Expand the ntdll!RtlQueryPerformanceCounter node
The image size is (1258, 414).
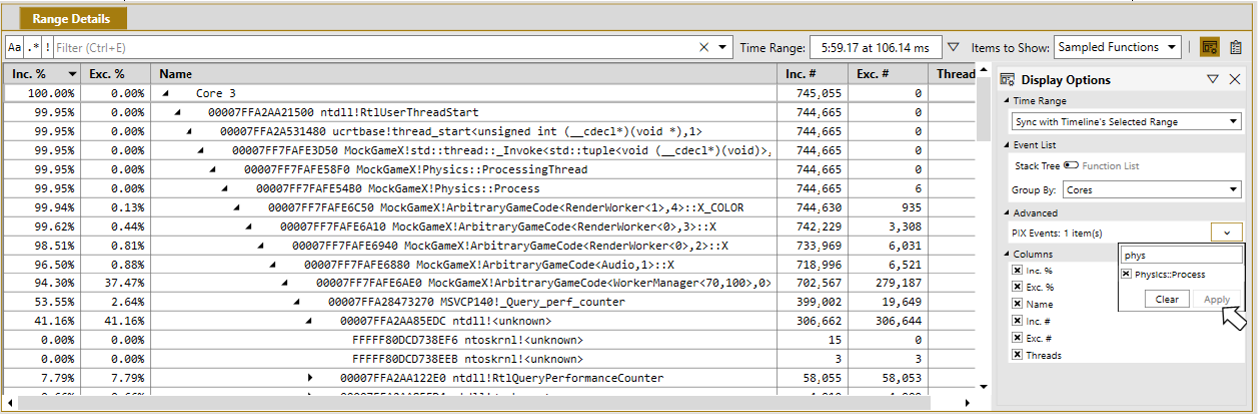(x=310, y=378)
